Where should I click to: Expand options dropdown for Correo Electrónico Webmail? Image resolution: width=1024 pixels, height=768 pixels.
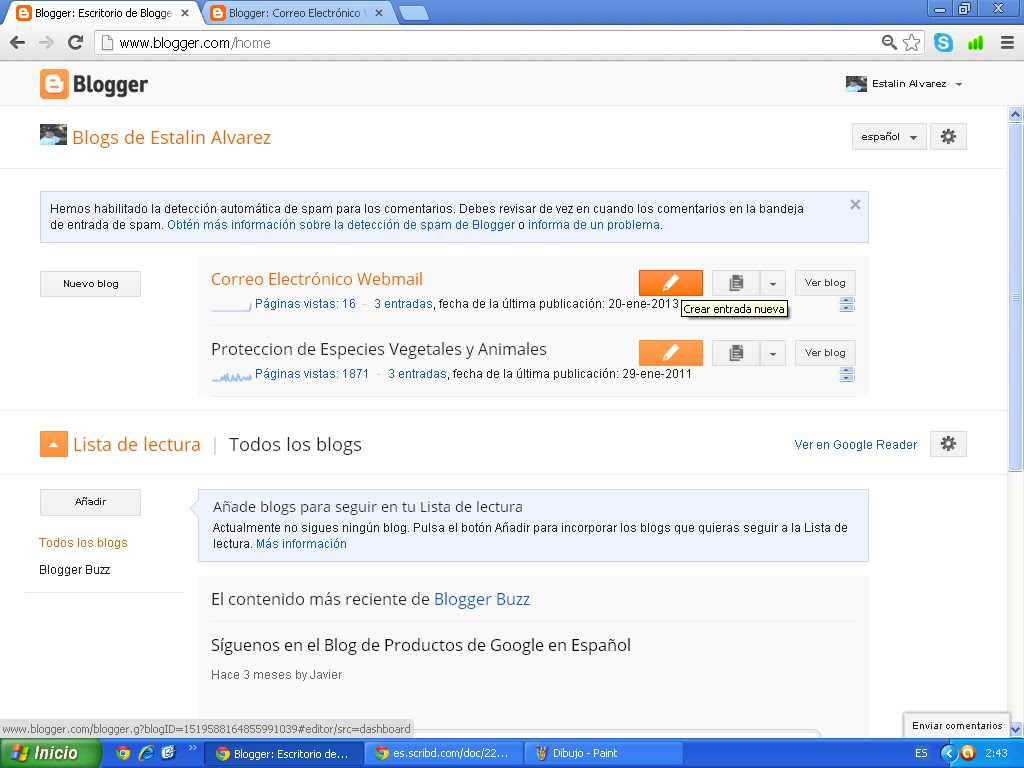click(x=773, y=283)
